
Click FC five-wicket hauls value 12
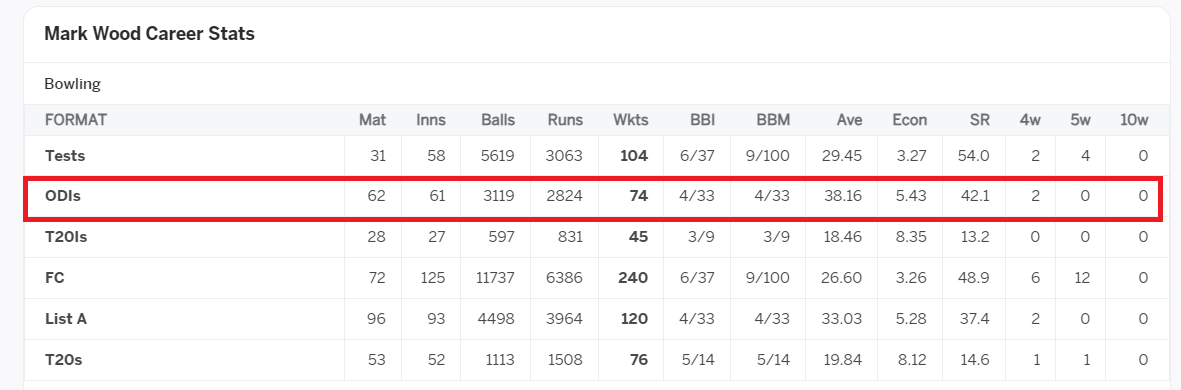coord(1082,278)
